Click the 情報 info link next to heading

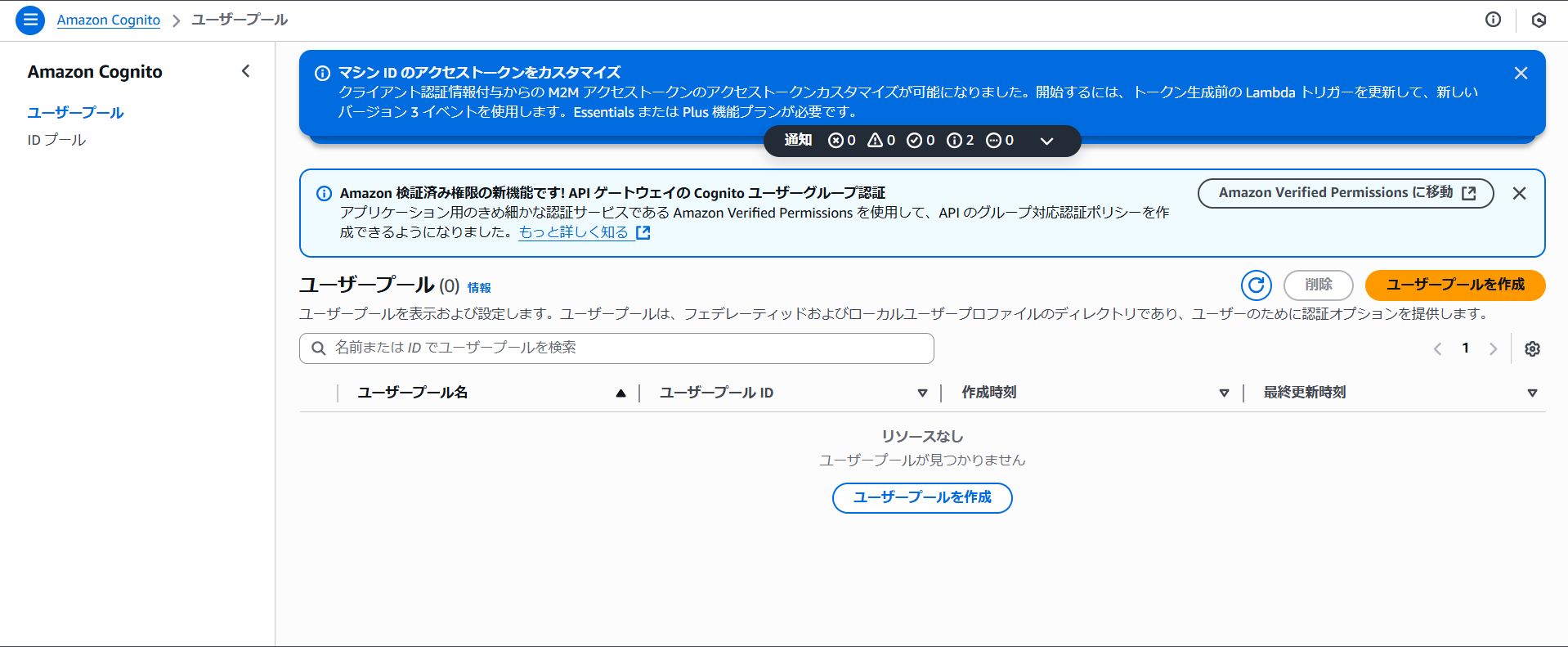pos(479,287)
